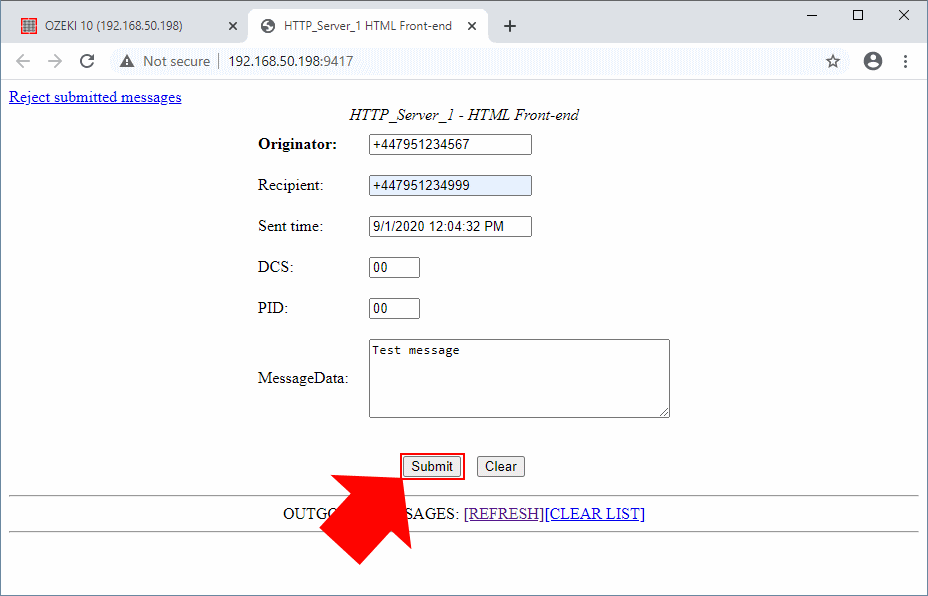This screenshot has height=596, width=928.
Task: Open Reject submitted messages link
Action: coord(95,97)
